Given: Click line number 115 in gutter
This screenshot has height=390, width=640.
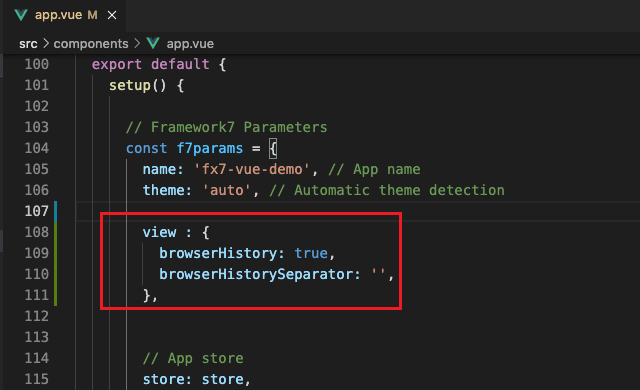Looking at the screenshot, I should pos(37,379).
